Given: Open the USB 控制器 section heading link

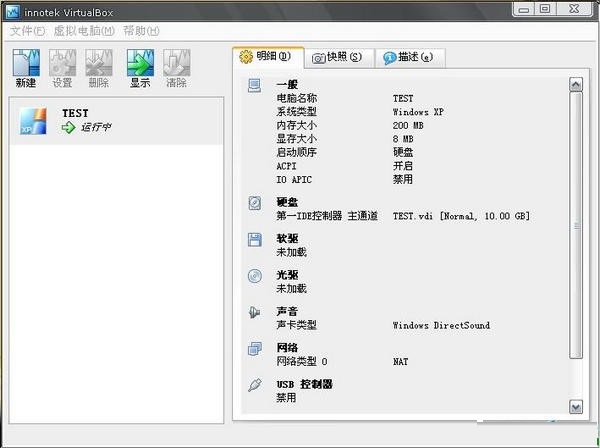Looking at the screenshot, I should click(x=305, y=384).
